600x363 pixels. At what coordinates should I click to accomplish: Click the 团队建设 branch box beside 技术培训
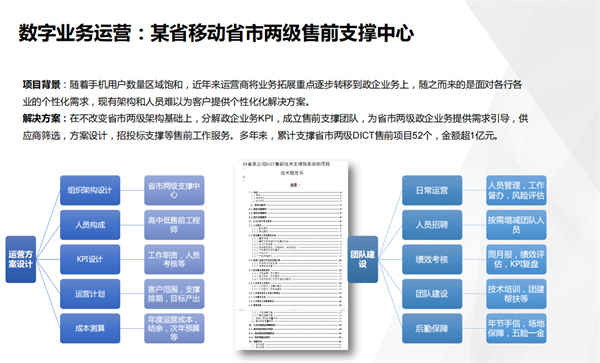tap(432, 294)
